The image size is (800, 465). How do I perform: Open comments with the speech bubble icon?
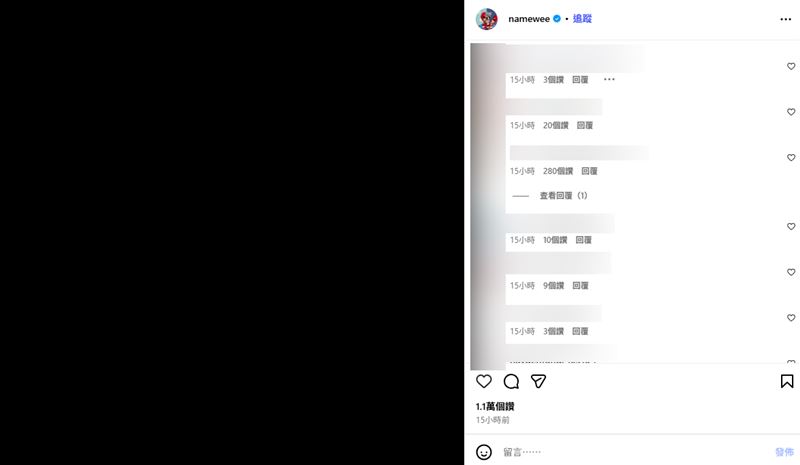(x=511, y=381)
